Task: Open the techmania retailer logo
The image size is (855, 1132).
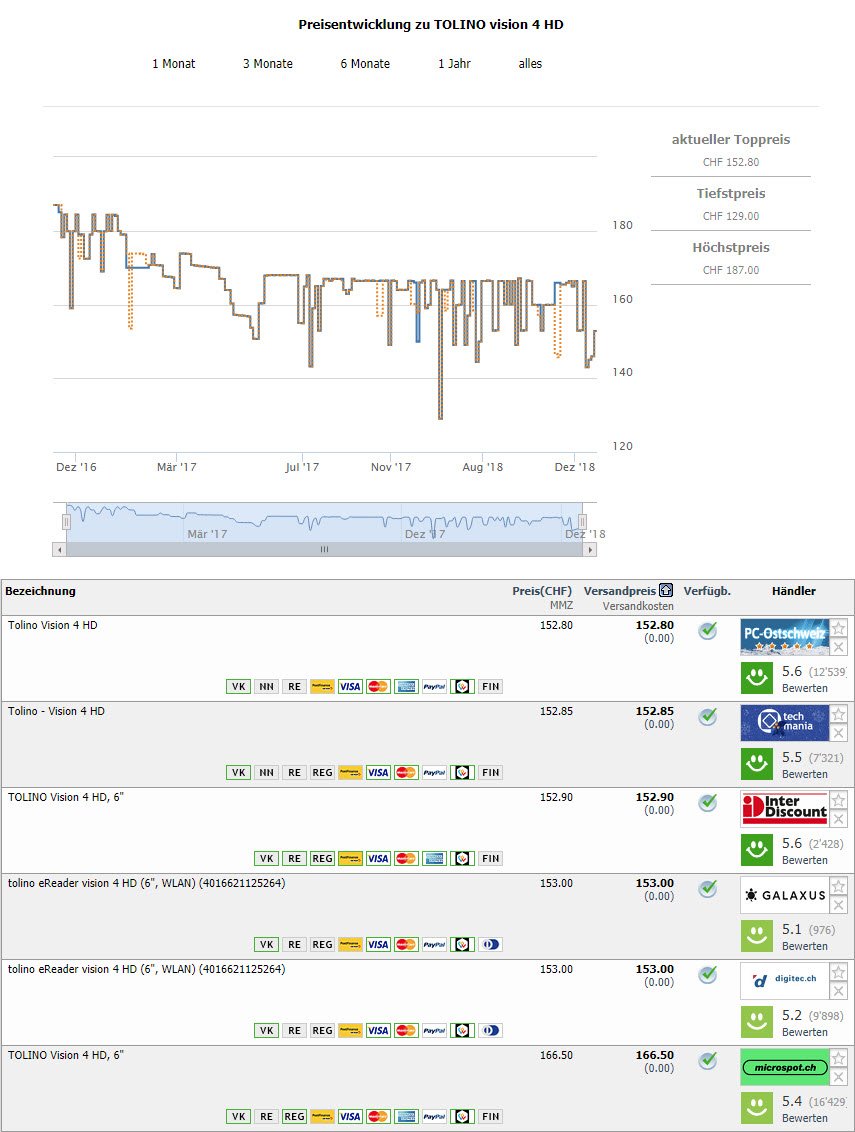Action: 784,723
